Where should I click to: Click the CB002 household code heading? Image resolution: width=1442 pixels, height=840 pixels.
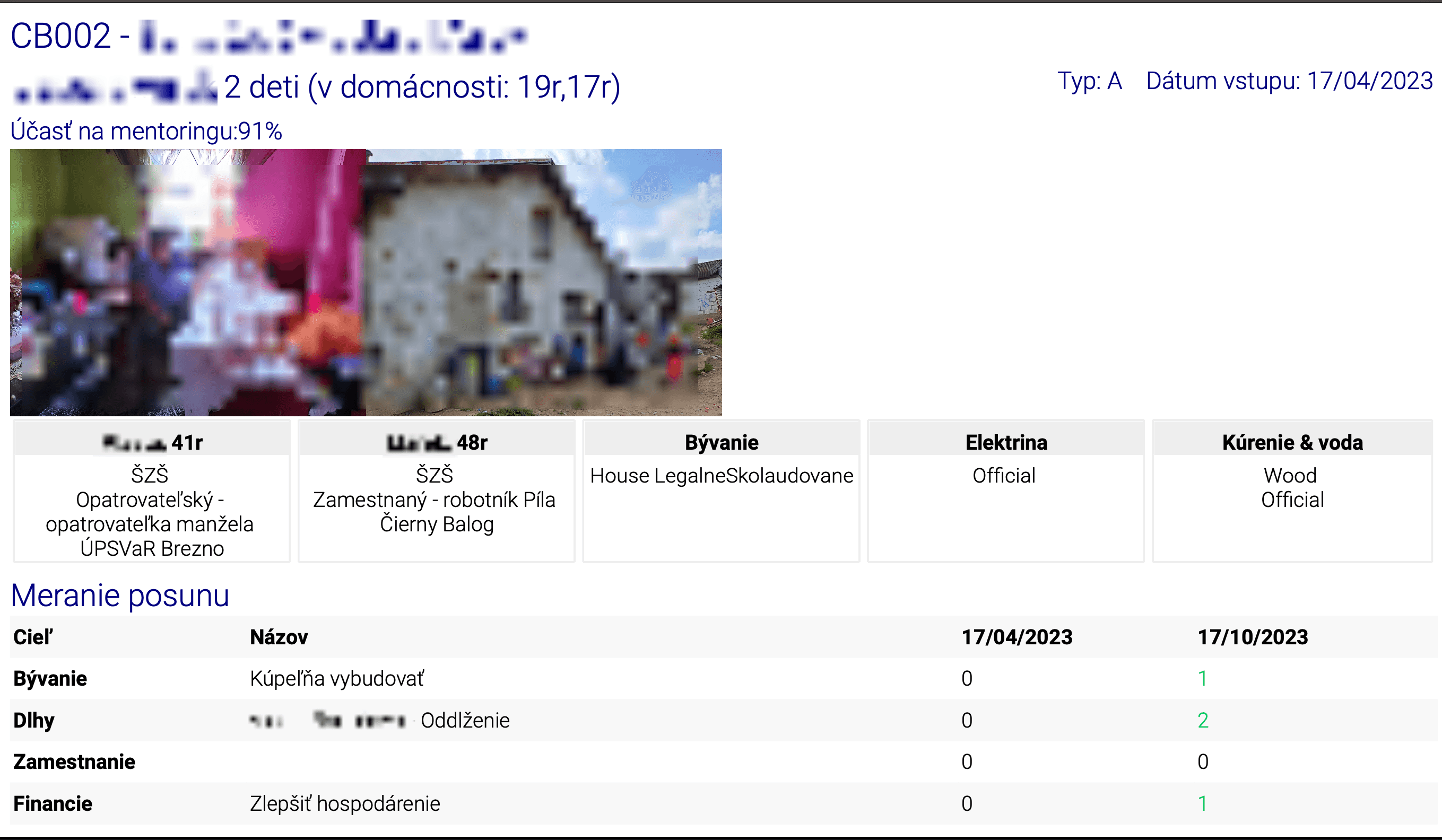[268, 36]
